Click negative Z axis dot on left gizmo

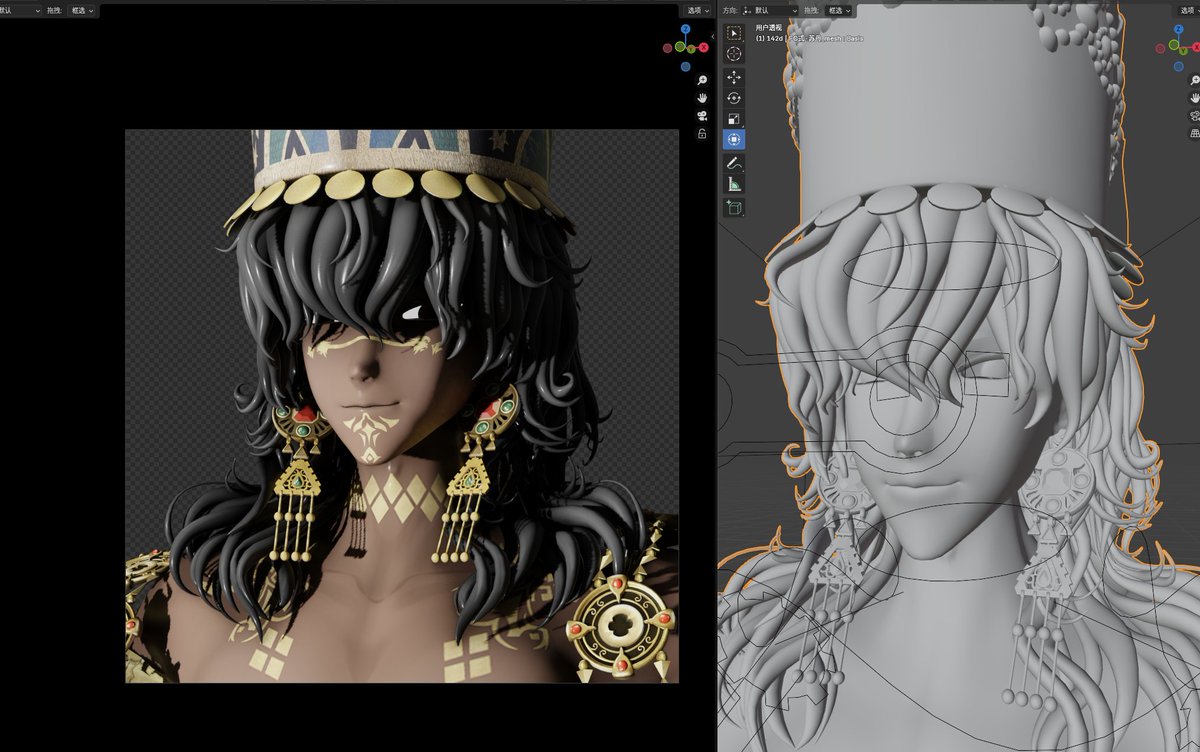pyautogui.click(x=685, y=66)
